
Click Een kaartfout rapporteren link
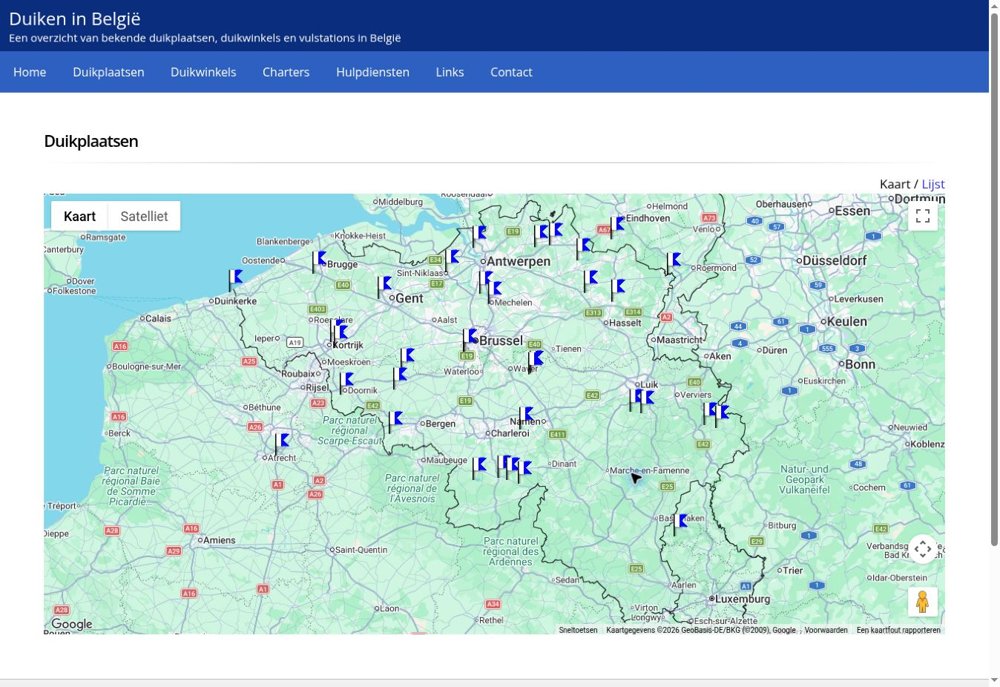[x=898, y=630]
